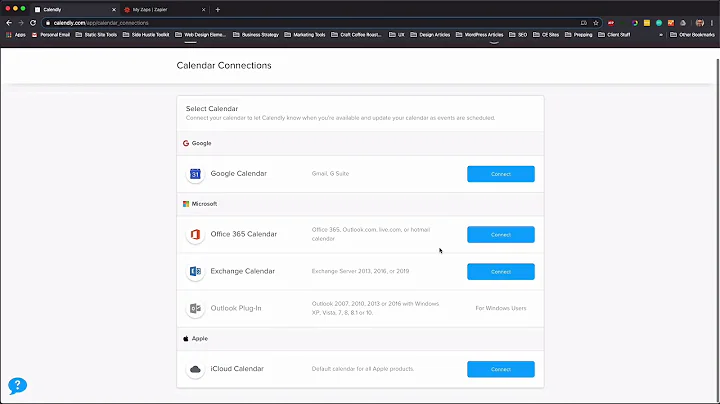Click the Exchange Server 2013, 2016, or 2019 text

[x=360, y=271]
